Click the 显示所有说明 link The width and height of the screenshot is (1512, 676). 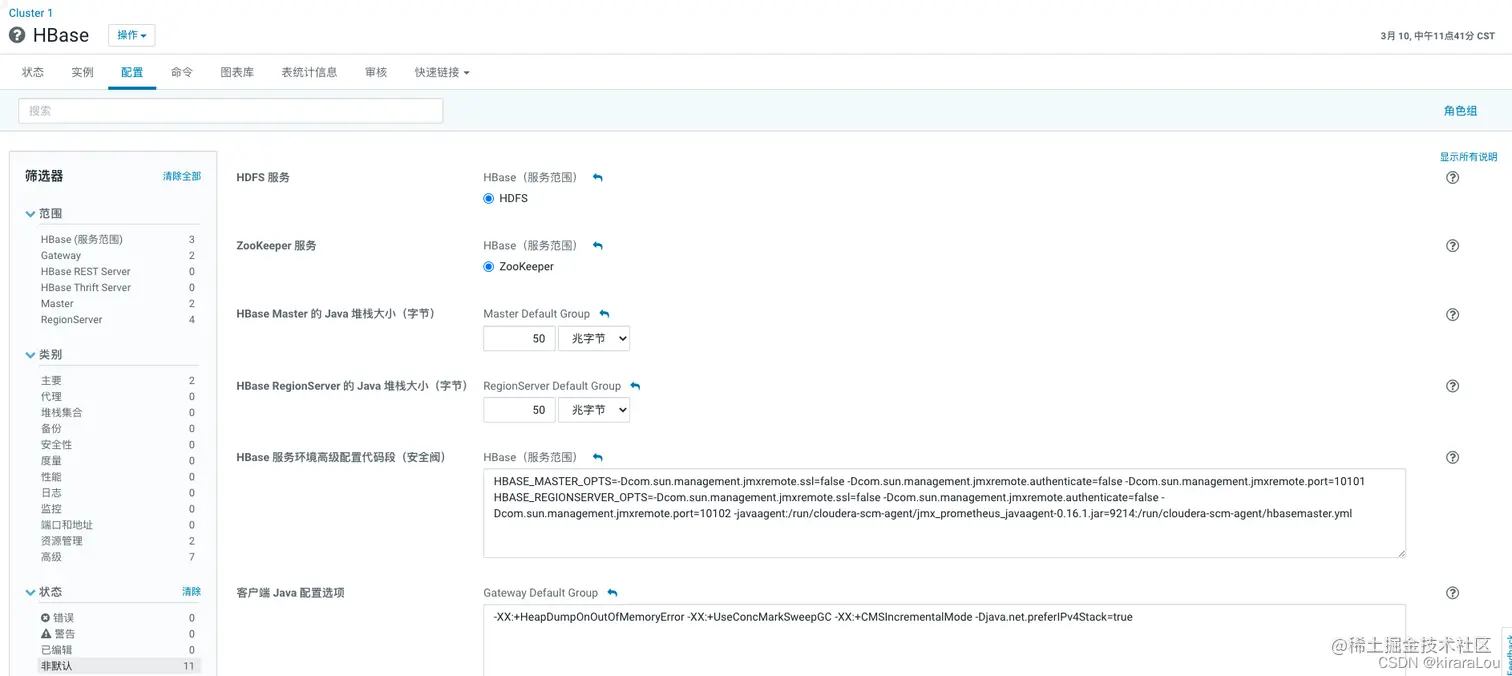click(1467, 156)
